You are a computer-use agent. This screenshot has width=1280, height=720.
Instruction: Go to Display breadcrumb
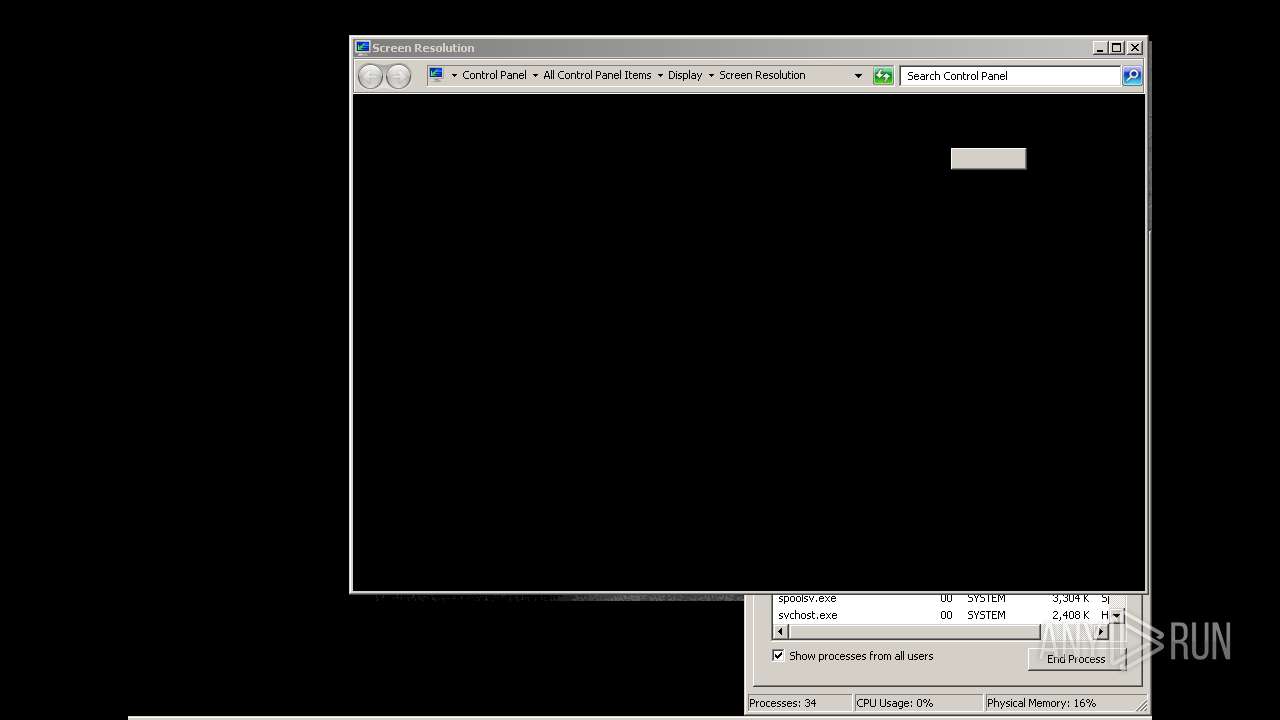(685, 75)
